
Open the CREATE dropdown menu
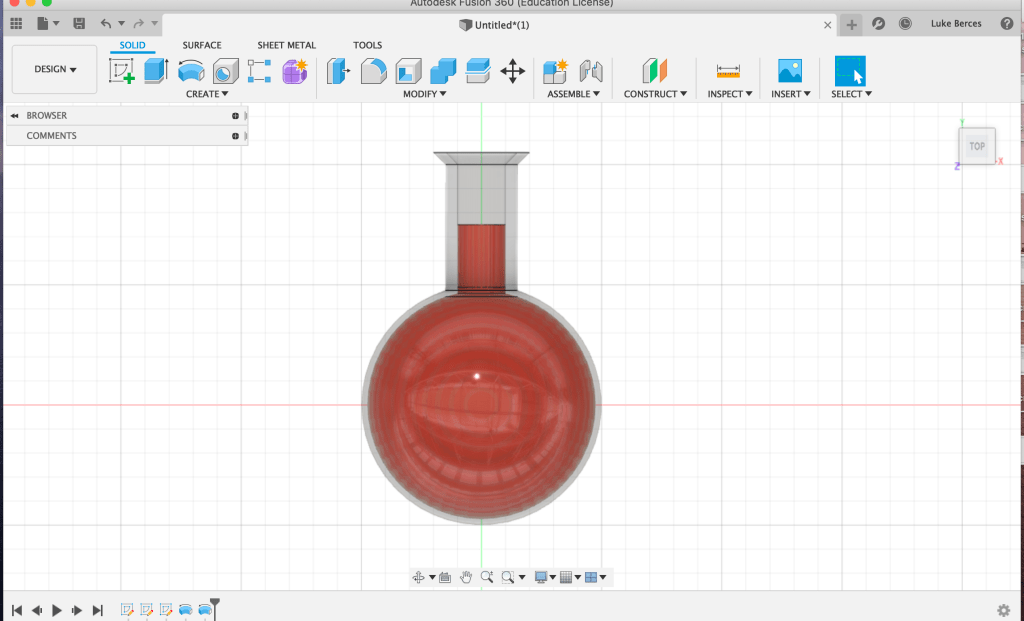point(207,94)
